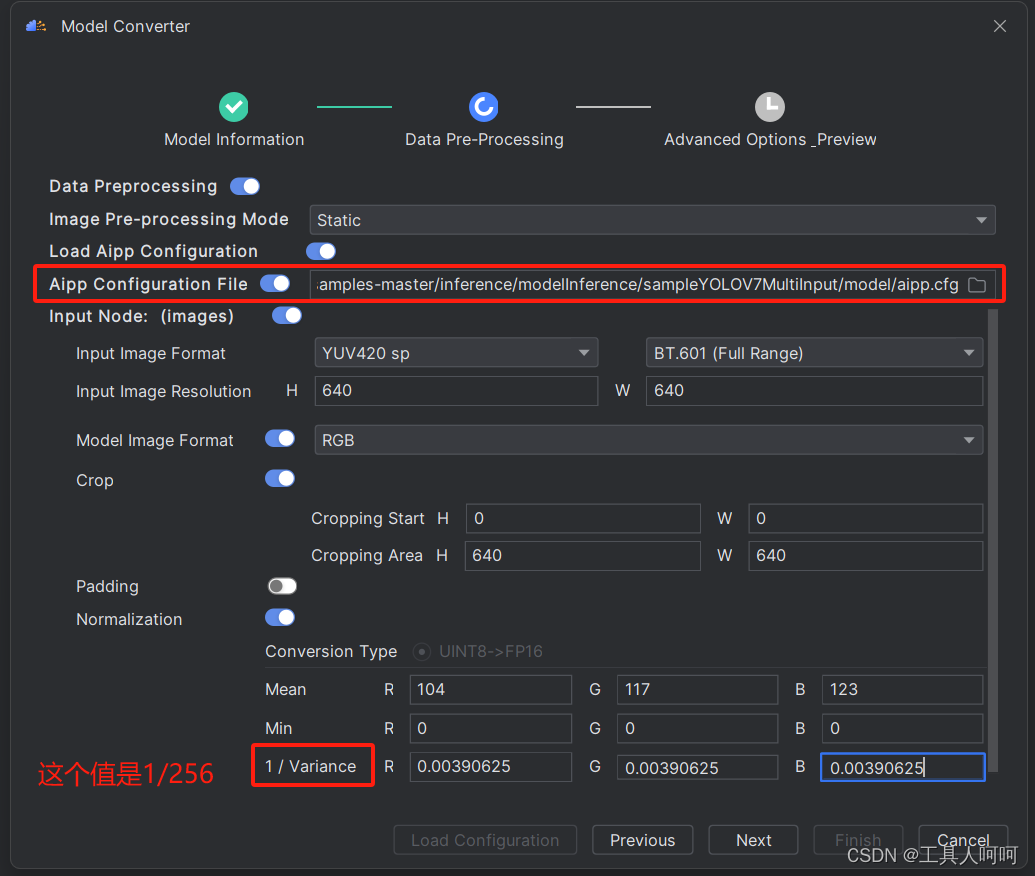Click the Cropping Area H field
Image resolution: width=1035 pixels, height=876 pixels.
(583, 556)
